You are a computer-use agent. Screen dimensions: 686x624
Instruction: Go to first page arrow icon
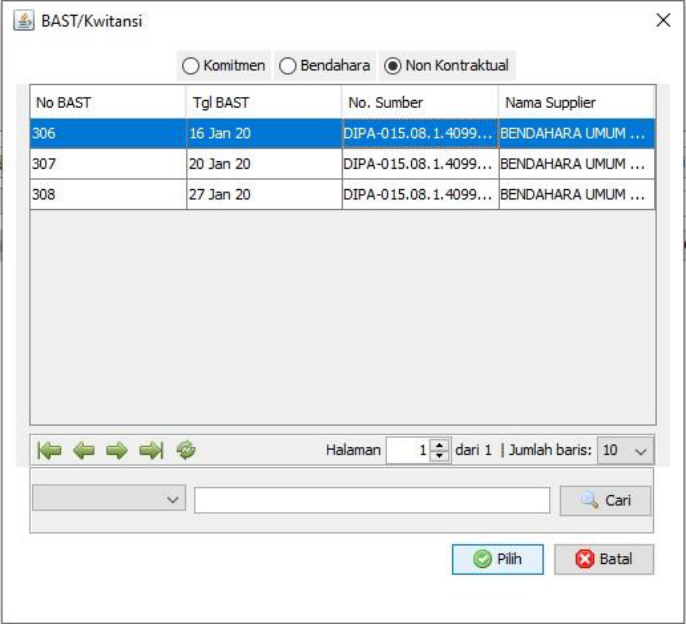coord(49,451)
